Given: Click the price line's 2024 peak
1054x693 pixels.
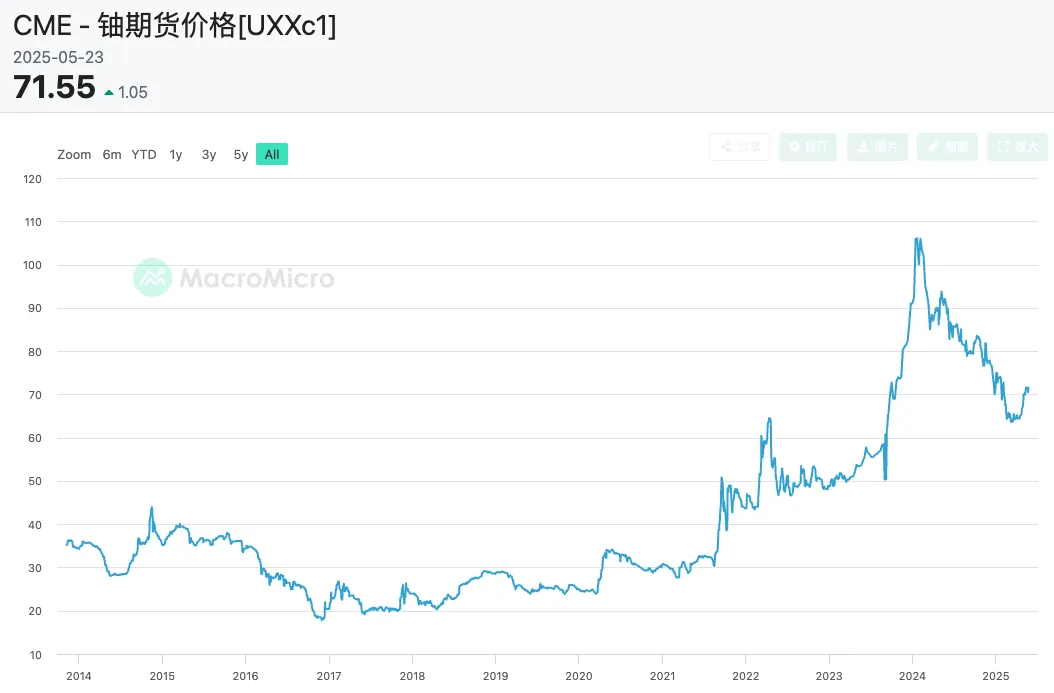Looking at the screenshot, I should coord(917,239).
